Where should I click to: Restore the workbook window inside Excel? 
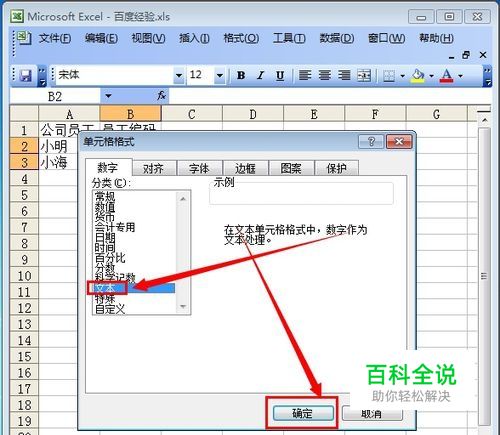[x=466, y=55]
